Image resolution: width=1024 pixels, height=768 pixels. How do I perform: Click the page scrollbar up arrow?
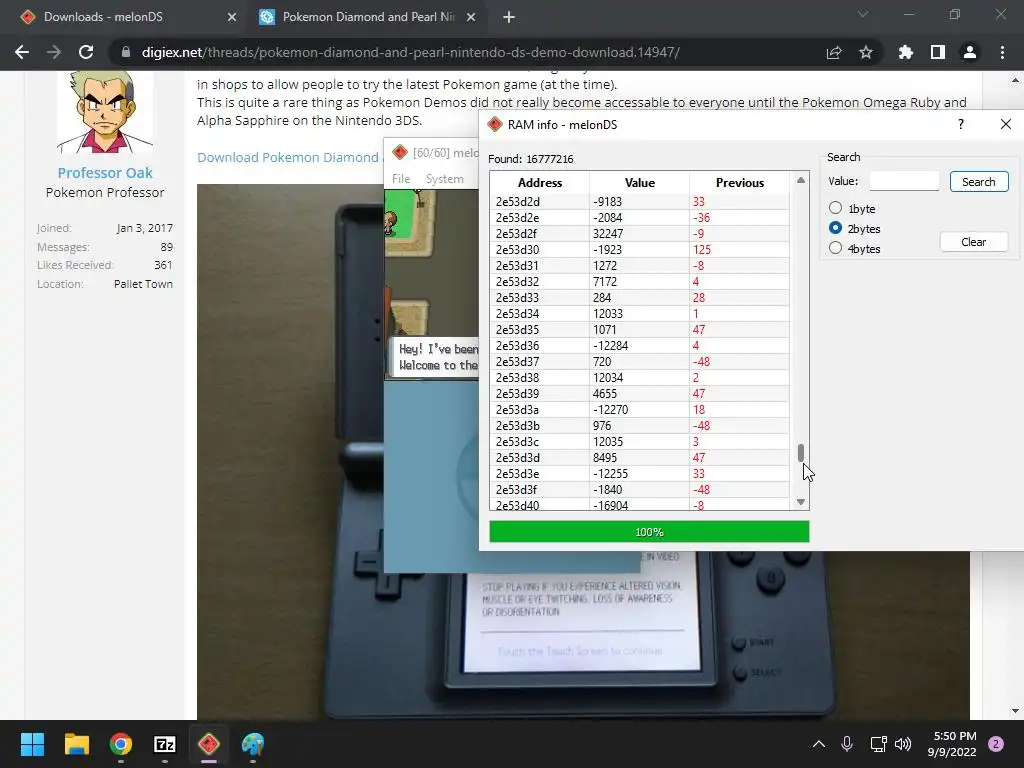(x=1015, y=81)
